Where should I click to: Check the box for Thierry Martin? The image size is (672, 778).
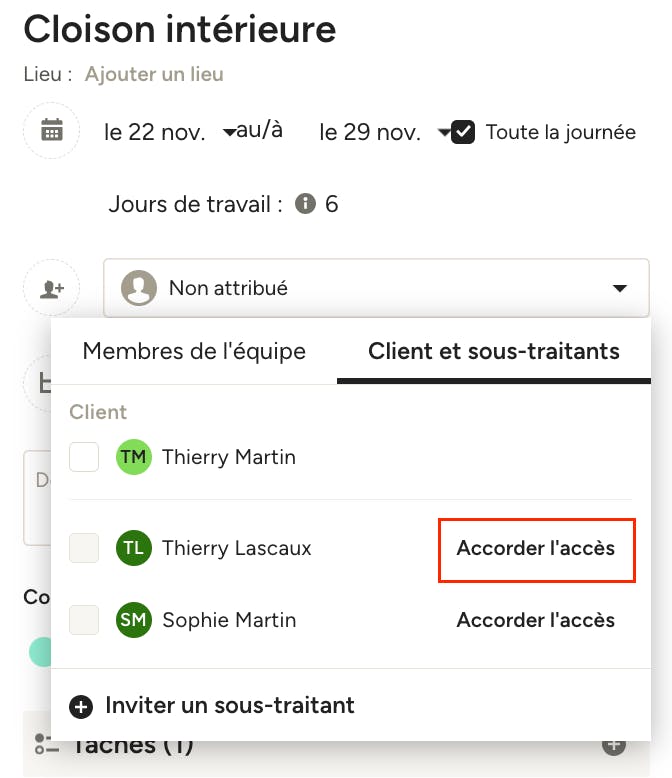[84, 457]
